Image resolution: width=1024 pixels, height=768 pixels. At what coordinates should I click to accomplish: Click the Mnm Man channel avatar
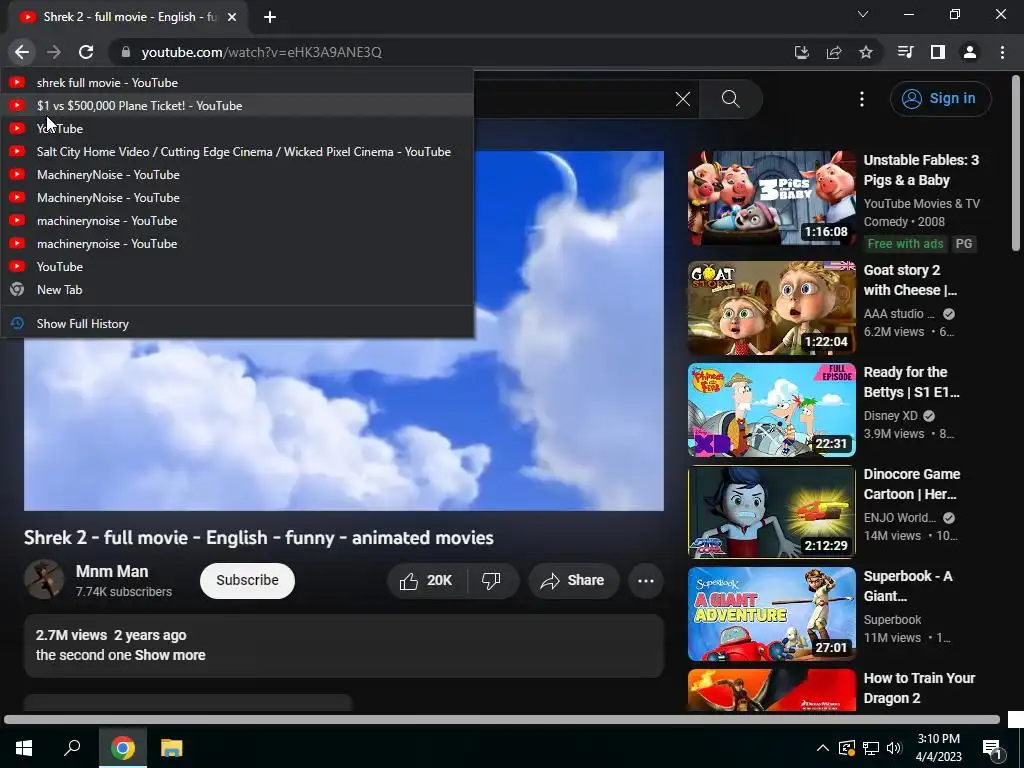click(x=44, y=579)
